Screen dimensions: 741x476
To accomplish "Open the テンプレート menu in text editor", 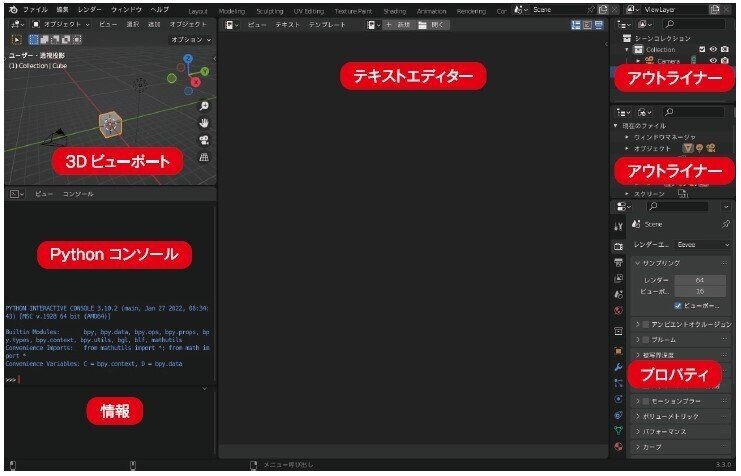I will click(x=327, y=25).
